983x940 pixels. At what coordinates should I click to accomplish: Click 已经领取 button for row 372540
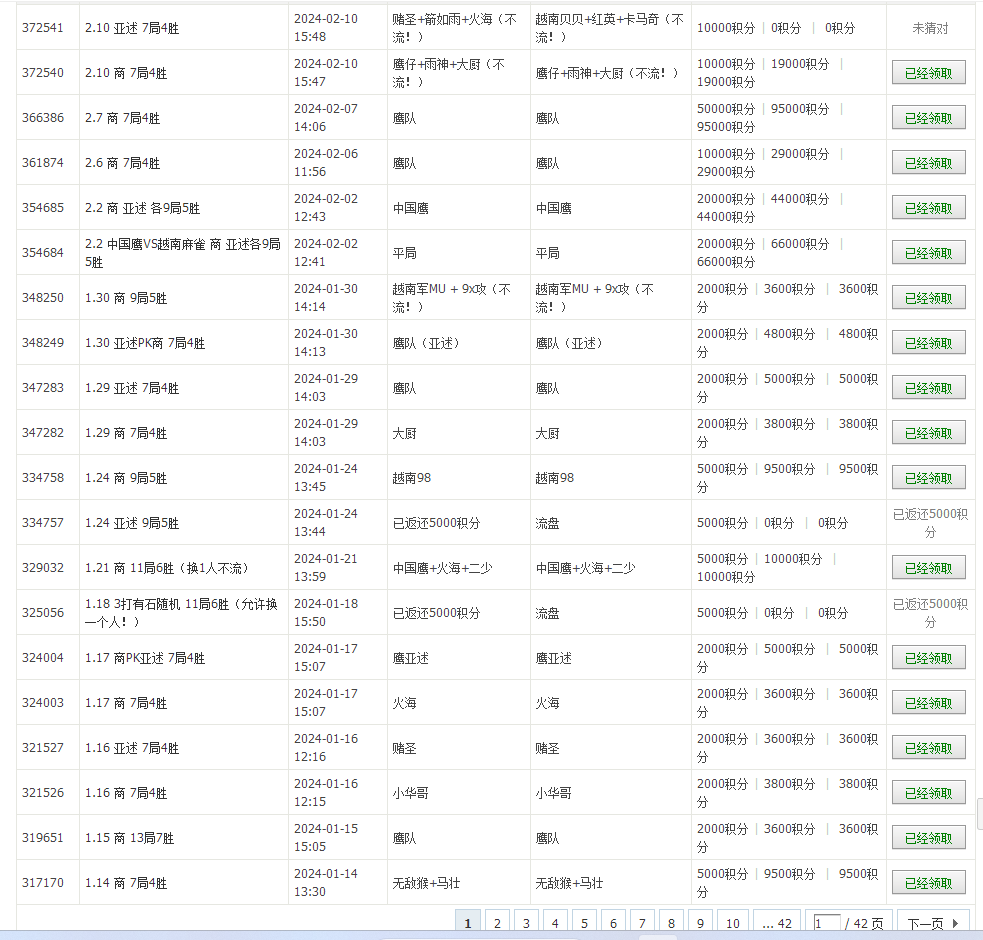pos(928,73)
